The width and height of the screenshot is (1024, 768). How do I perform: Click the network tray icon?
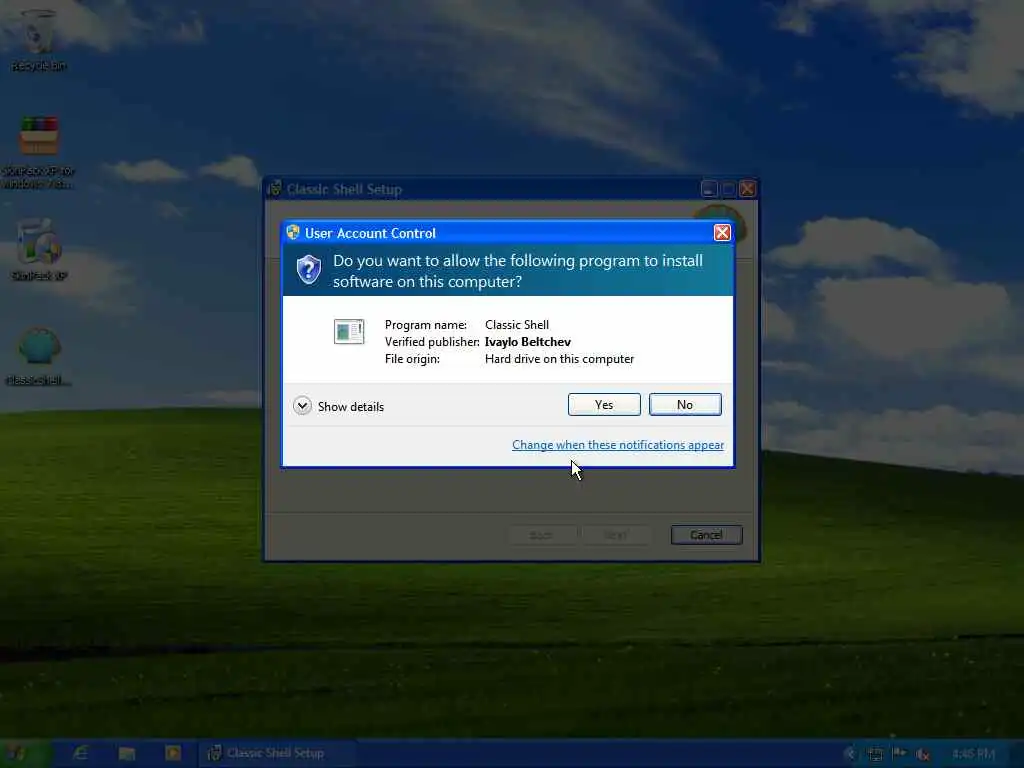(875, 754)
